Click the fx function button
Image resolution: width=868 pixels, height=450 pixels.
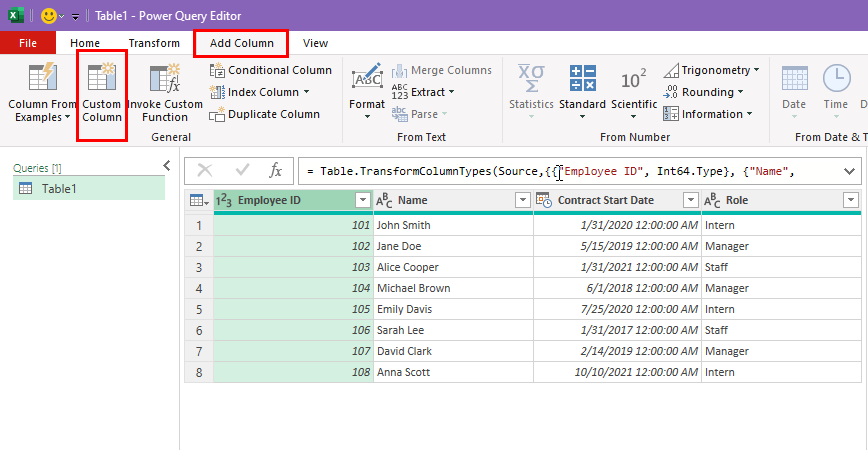click(276, 170)
